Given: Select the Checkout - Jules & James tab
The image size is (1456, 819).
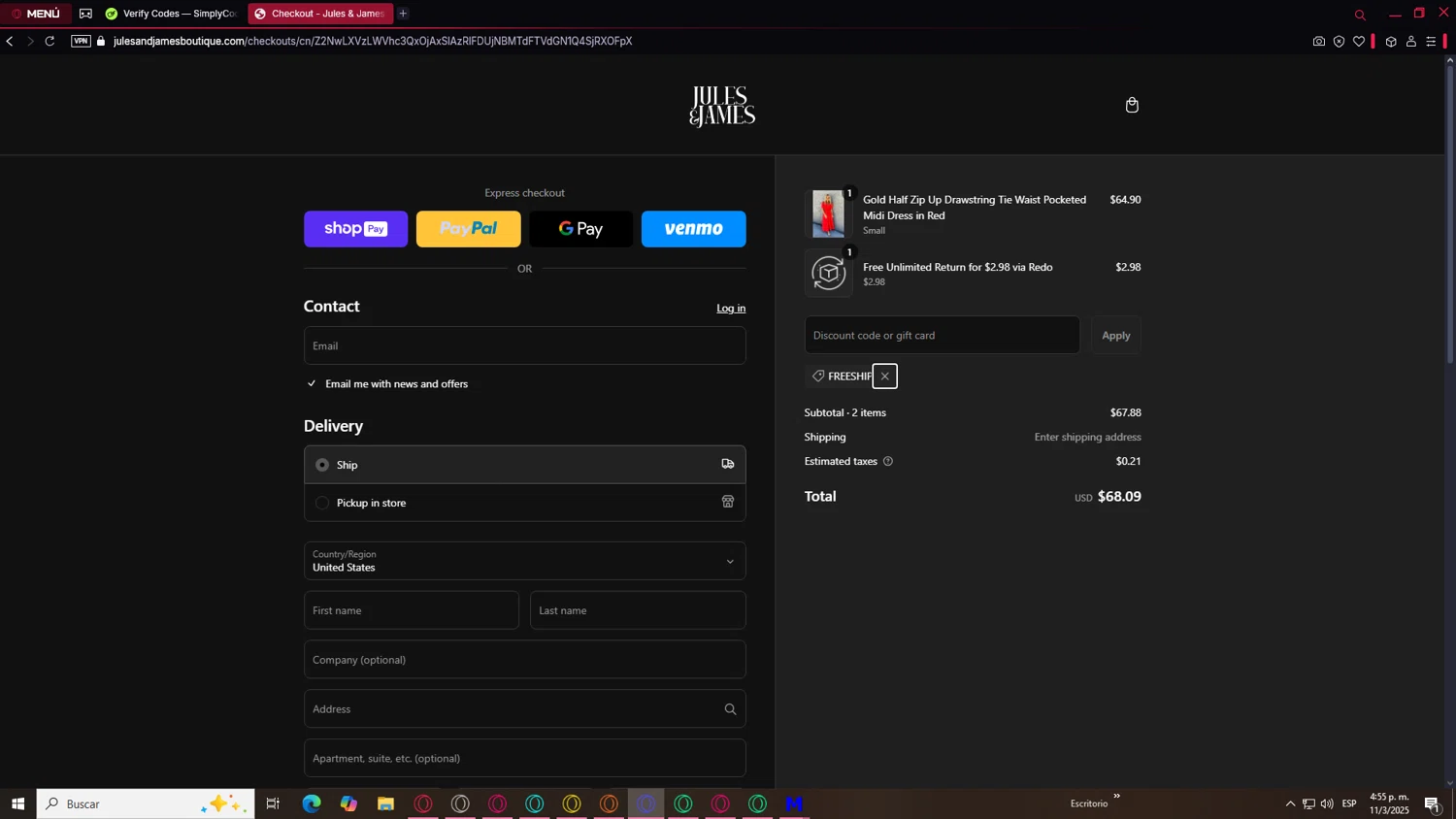Looking at the screenshot, I should (x=320, y=14).
